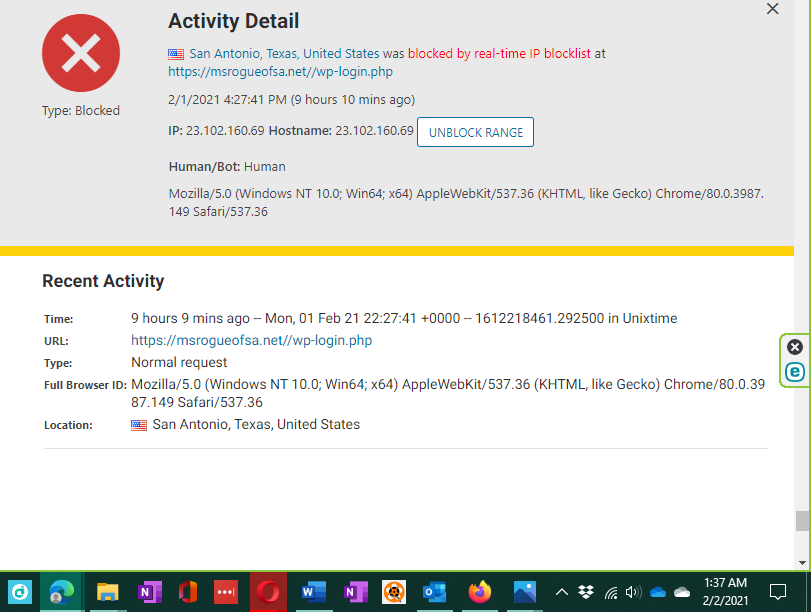Open the notification center
The image size is (811, 612).
(778, 592)
